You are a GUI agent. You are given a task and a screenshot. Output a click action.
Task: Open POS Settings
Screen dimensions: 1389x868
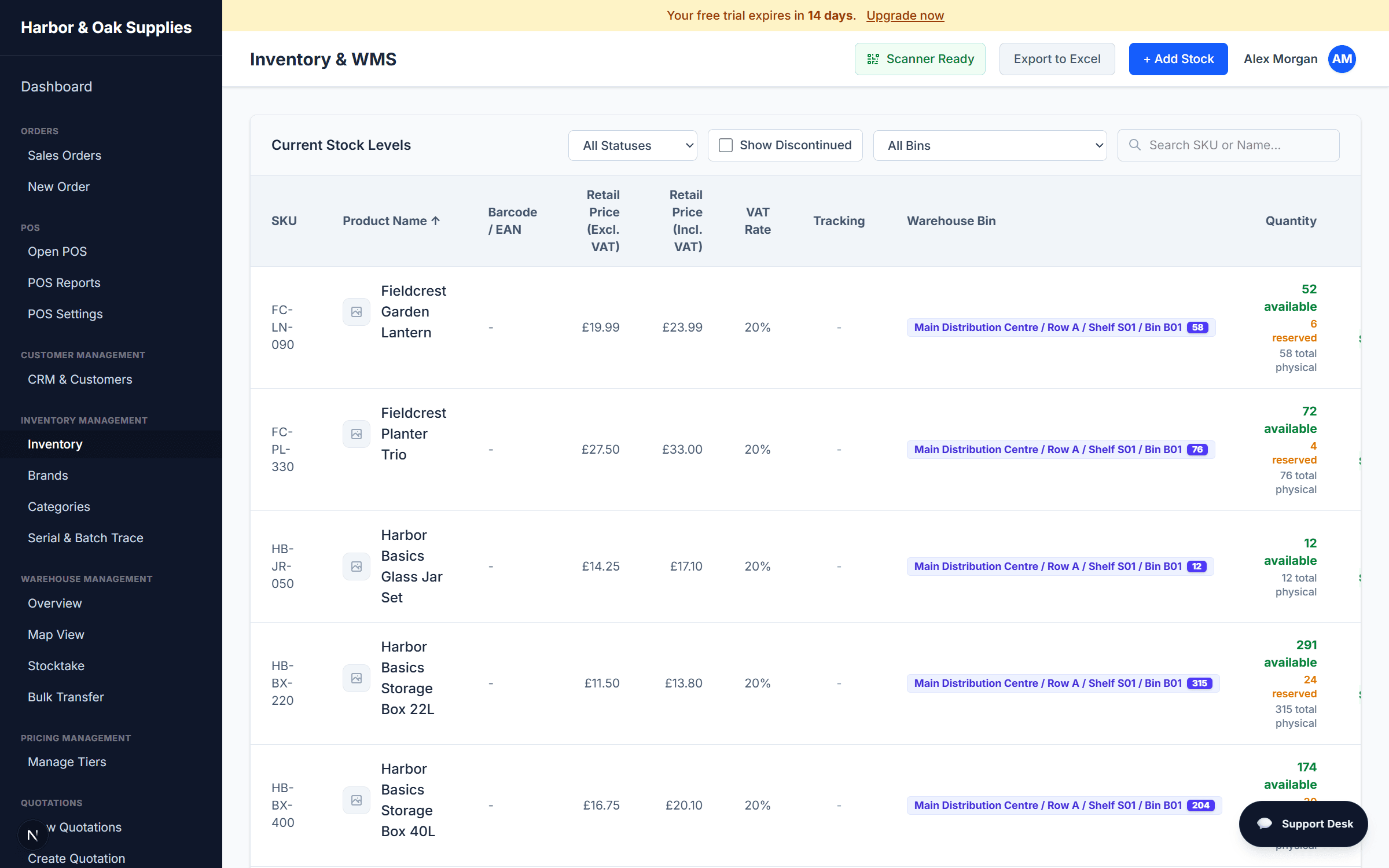65,314
